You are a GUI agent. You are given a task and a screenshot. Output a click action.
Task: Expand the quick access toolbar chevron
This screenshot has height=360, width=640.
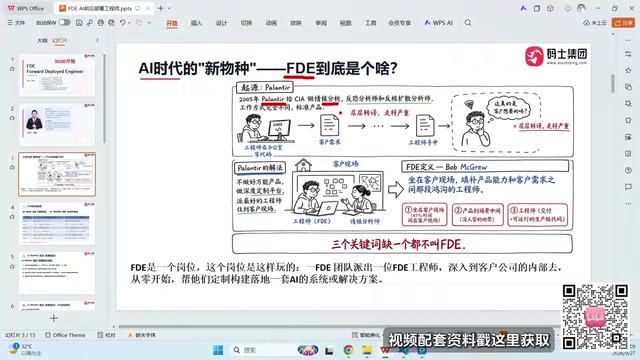pos(149,23)
